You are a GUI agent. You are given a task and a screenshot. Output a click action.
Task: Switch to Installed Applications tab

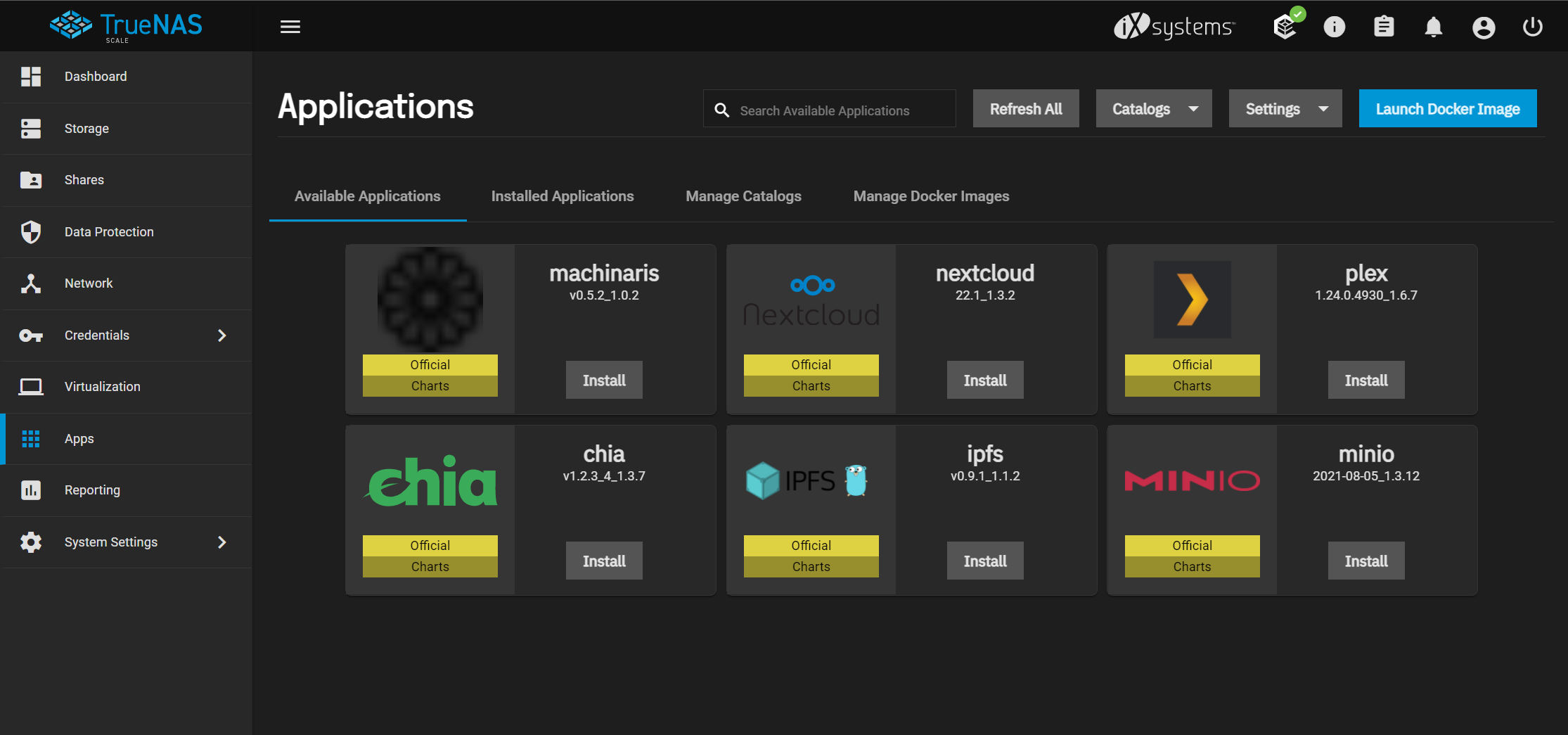pyautogui.click(x=563, y=196)
